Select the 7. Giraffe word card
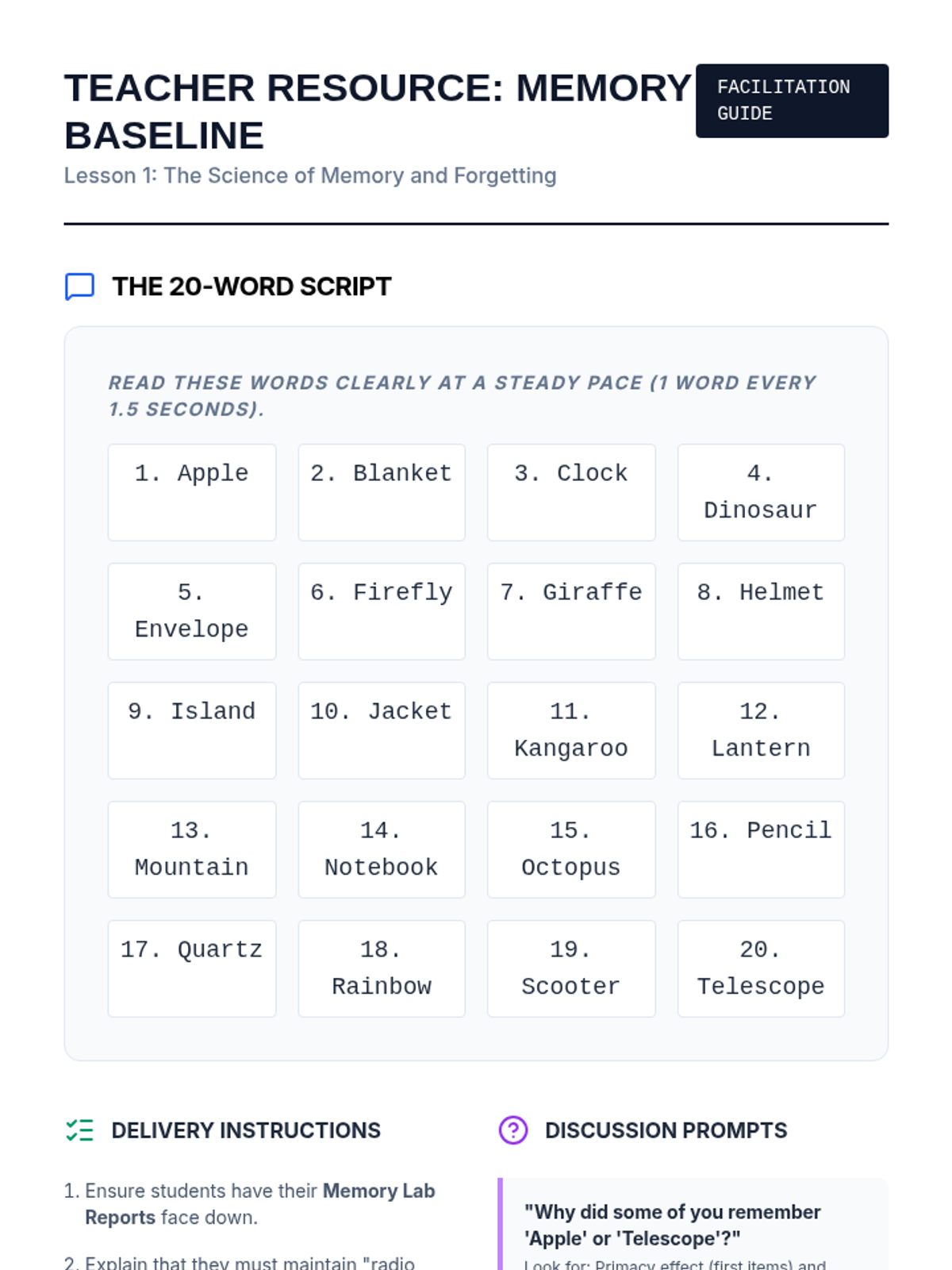The image size is (952, 1270). point(571,611)
